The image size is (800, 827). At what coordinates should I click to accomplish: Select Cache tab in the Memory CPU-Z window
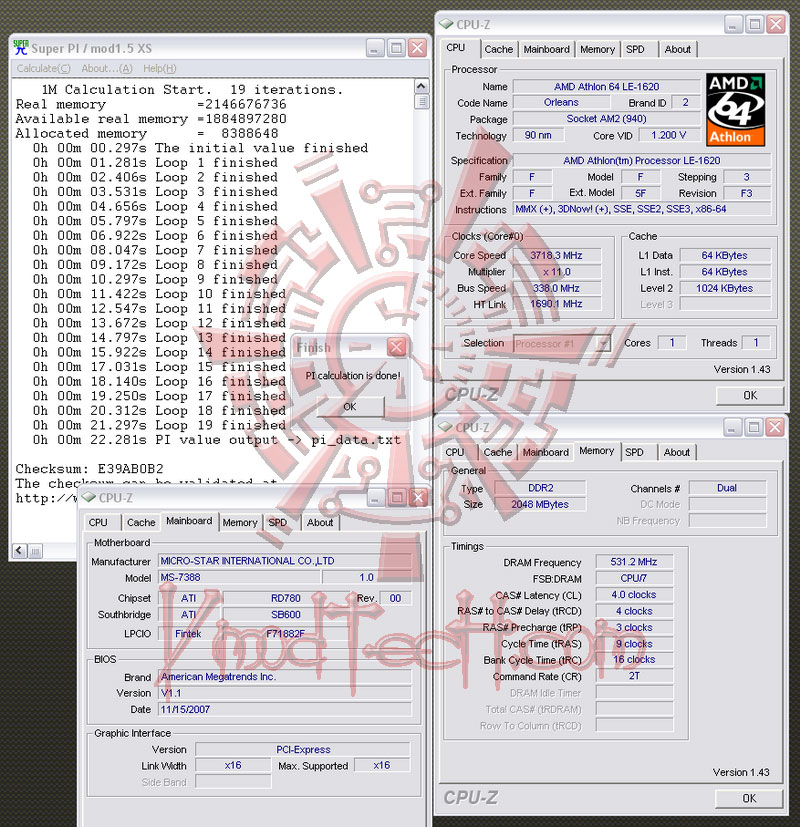pos(497,453)
